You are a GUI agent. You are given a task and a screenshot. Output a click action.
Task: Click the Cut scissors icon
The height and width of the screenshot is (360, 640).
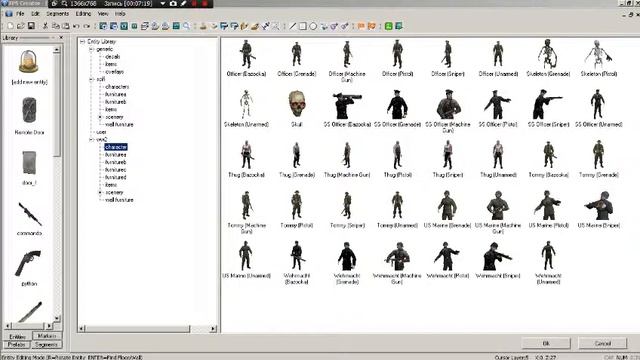coord(45,26)
